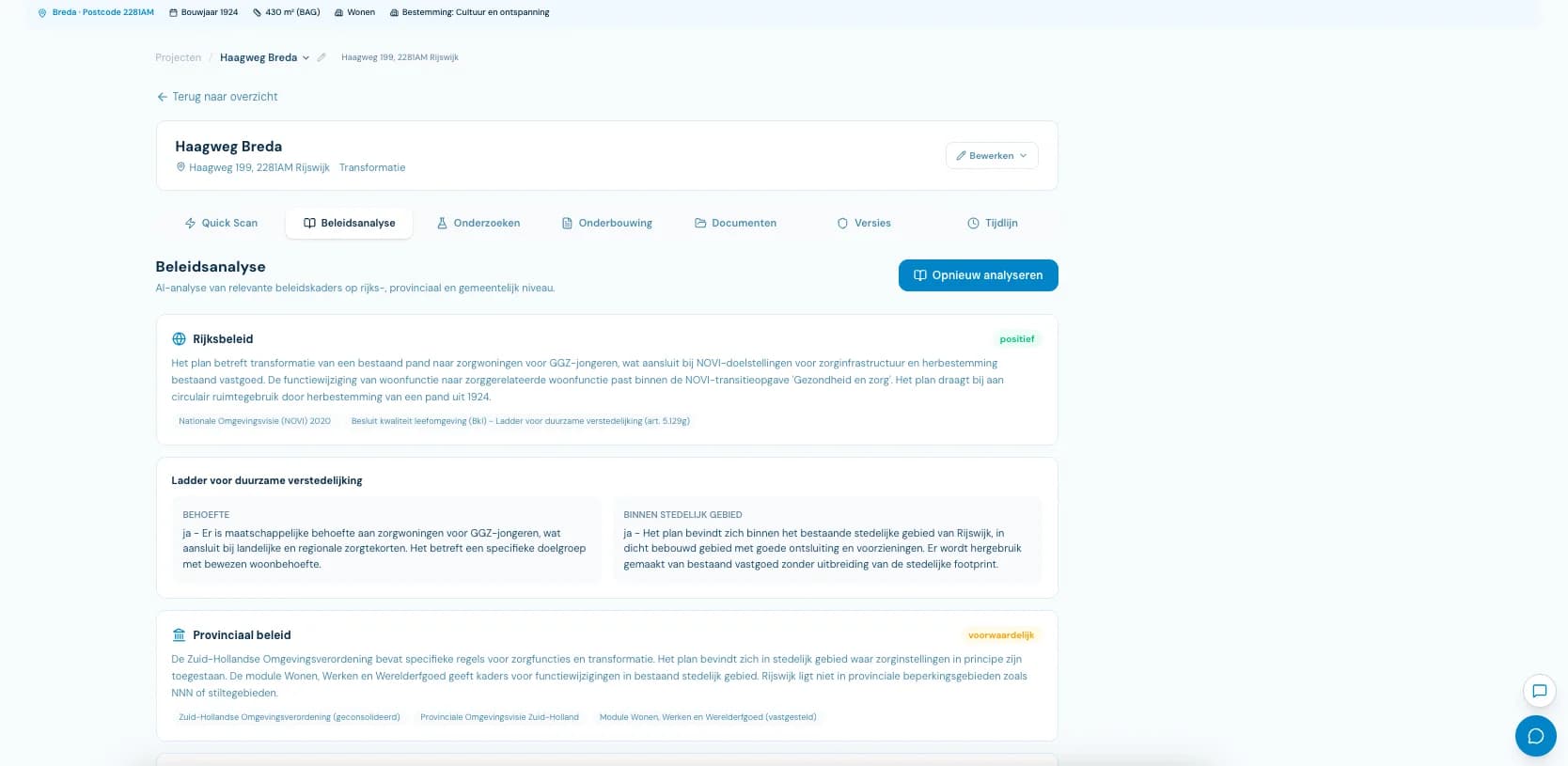Select the Beleidsanalyse tab
Screen dimensions: 1568x766
(x=349, y=223)
